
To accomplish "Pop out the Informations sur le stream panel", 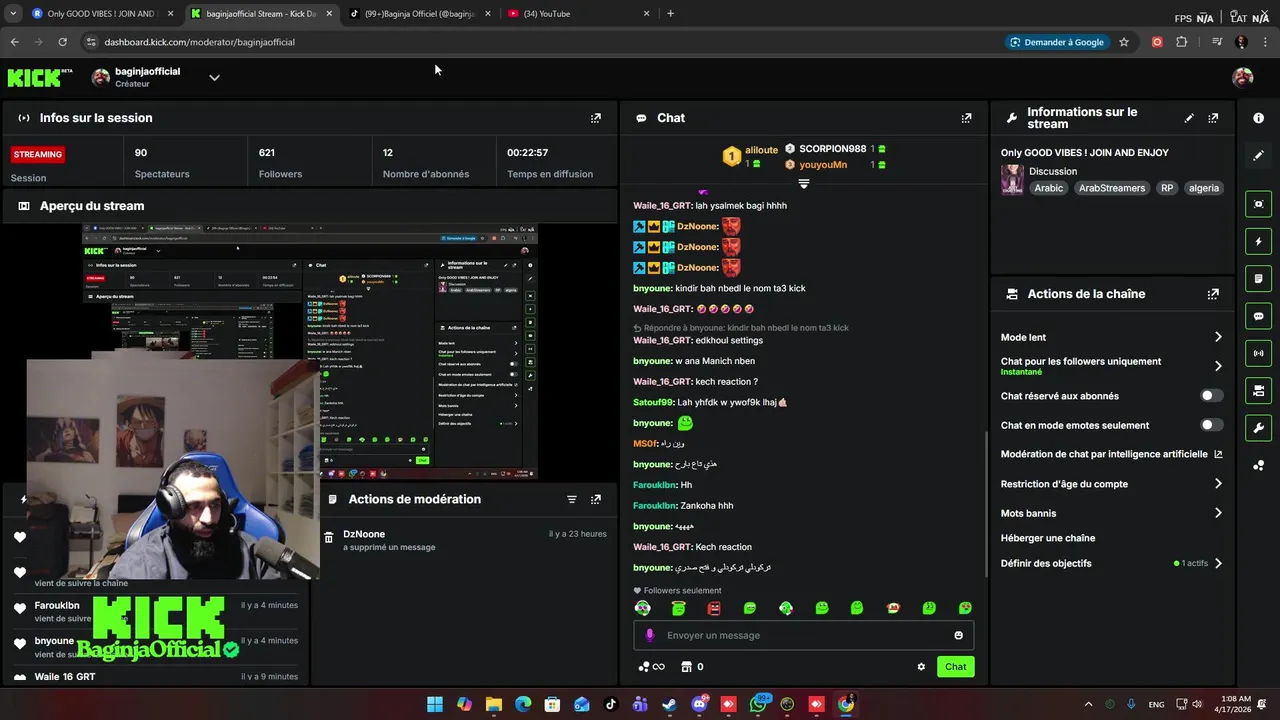I will coord(1213,118).
